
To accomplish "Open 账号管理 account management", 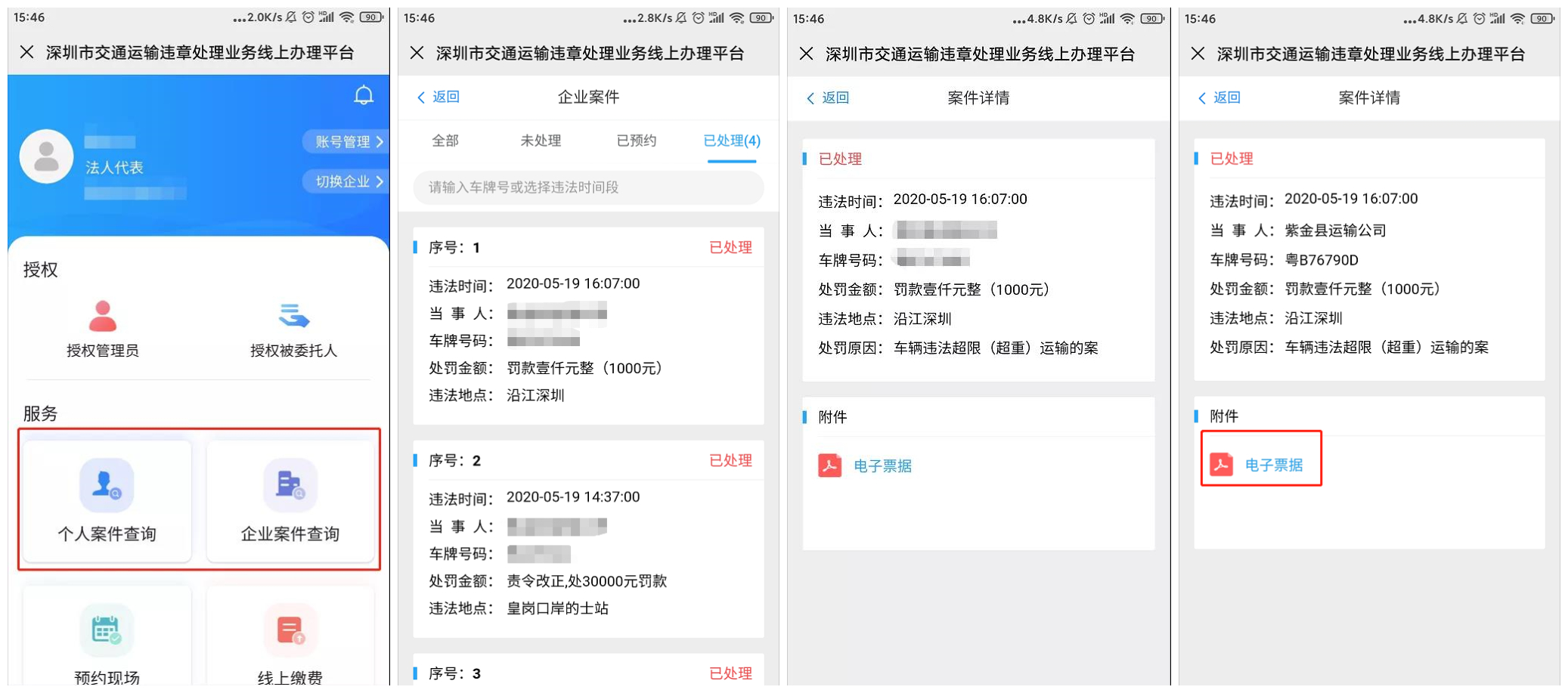I will pyautogui.click(x=345, y=142).
